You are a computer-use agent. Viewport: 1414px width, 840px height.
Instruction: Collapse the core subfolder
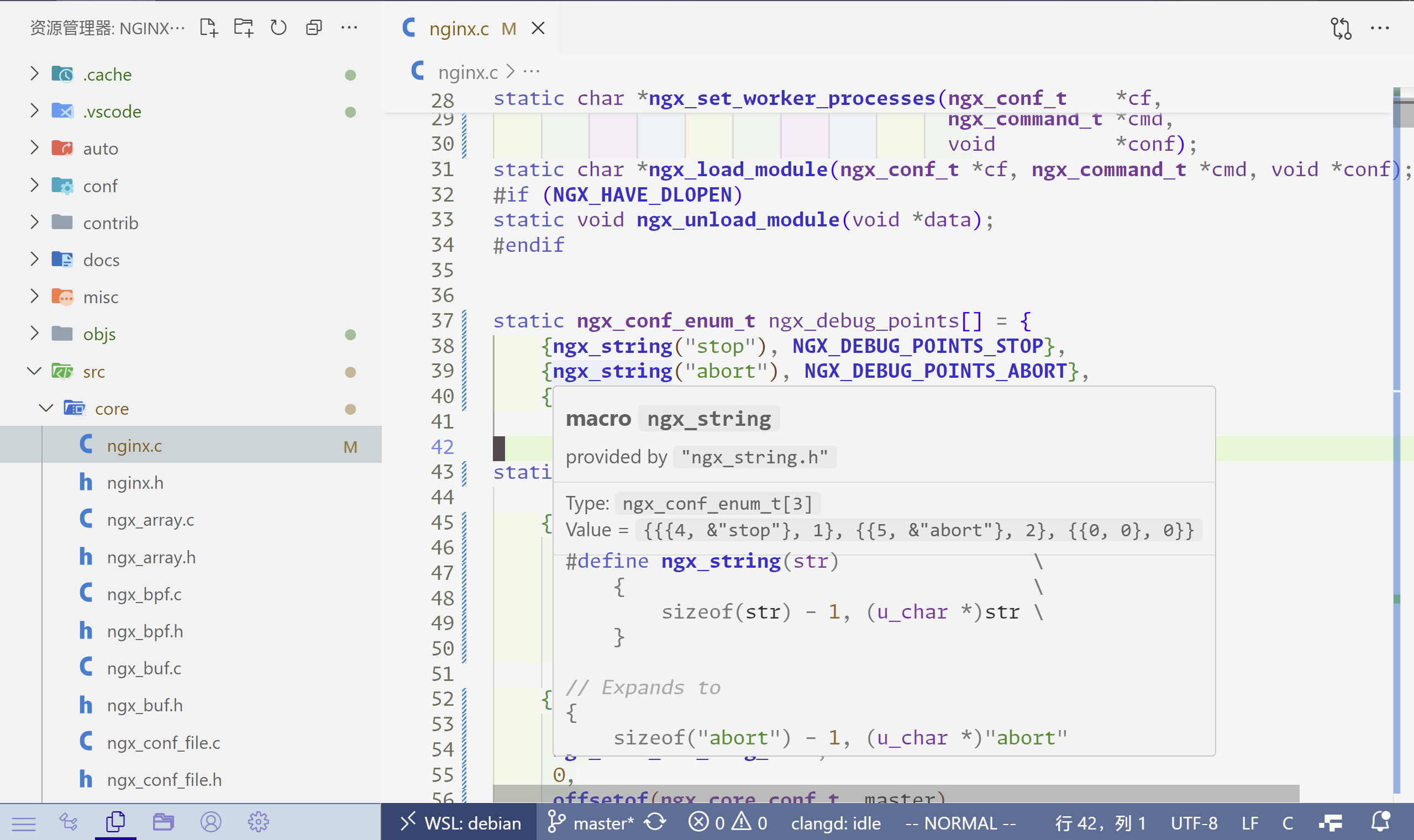coord(46,408)
